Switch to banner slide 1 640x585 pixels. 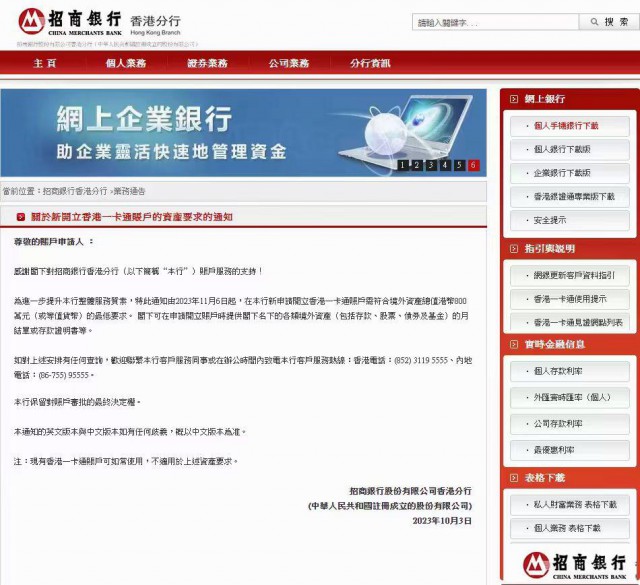(x=402, y=165)
